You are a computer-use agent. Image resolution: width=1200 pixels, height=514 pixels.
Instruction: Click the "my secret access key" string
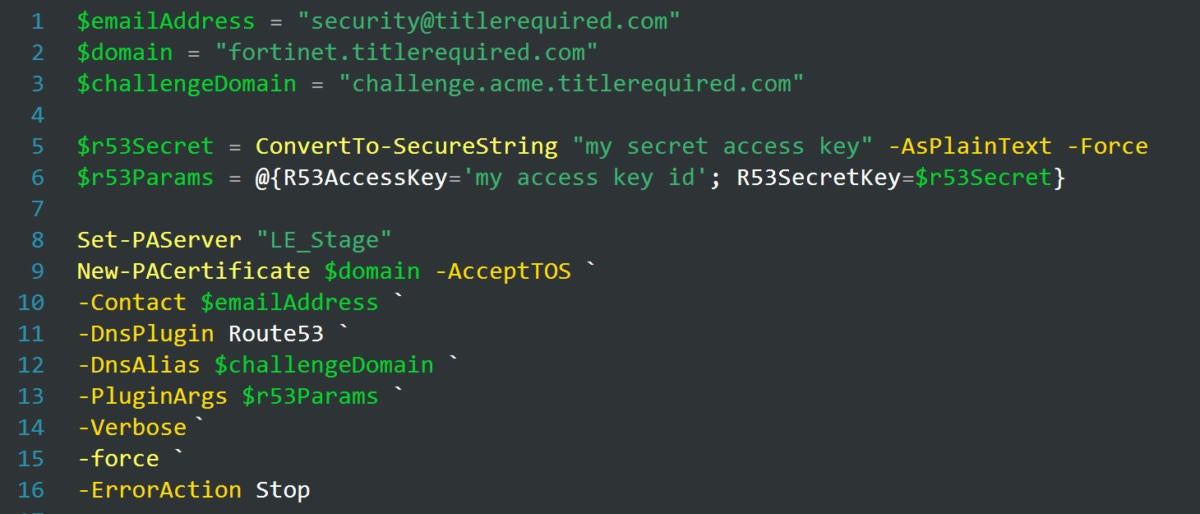(723, 146)
